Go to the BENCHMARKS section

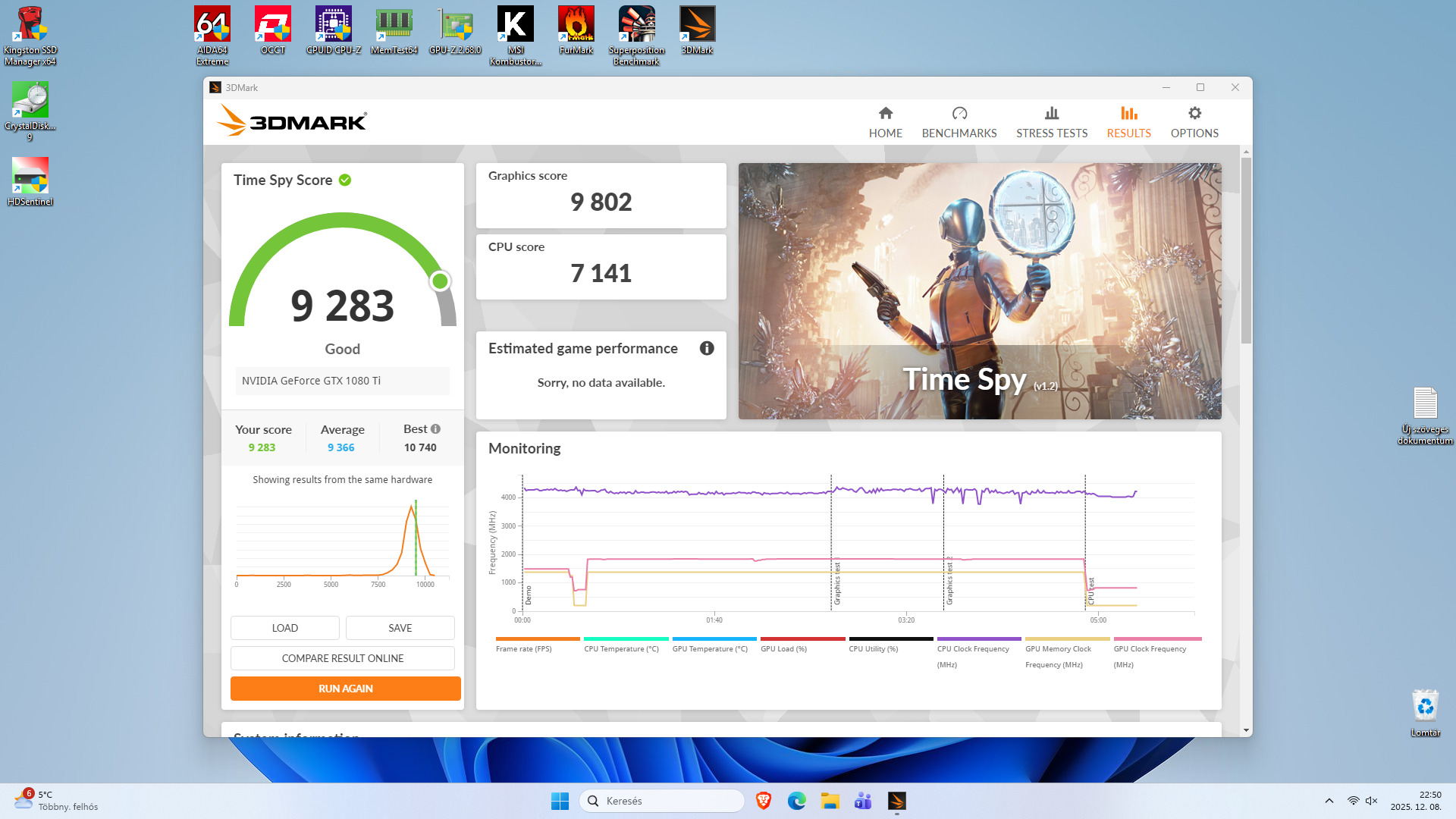959,122
